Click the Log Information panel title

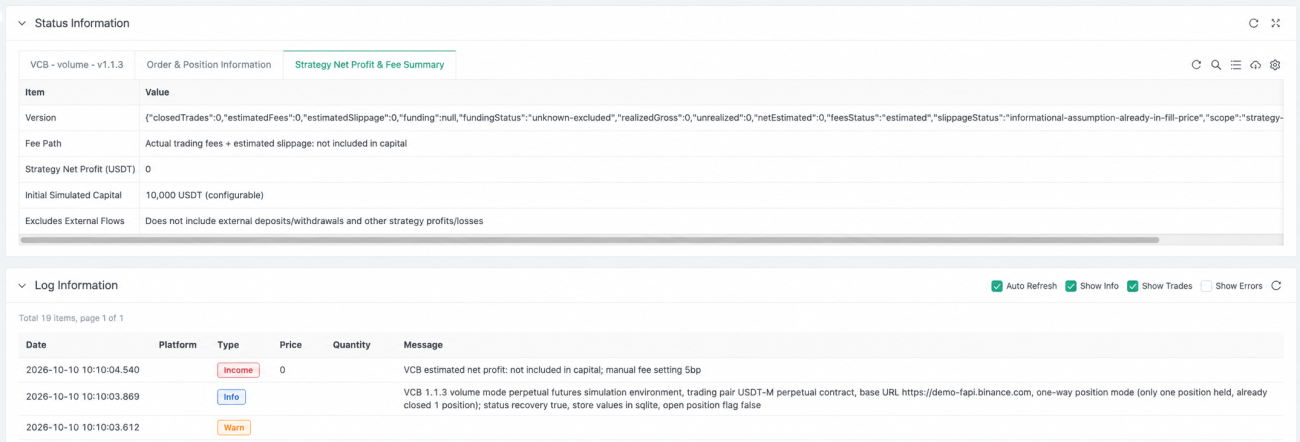pos(76,286)
